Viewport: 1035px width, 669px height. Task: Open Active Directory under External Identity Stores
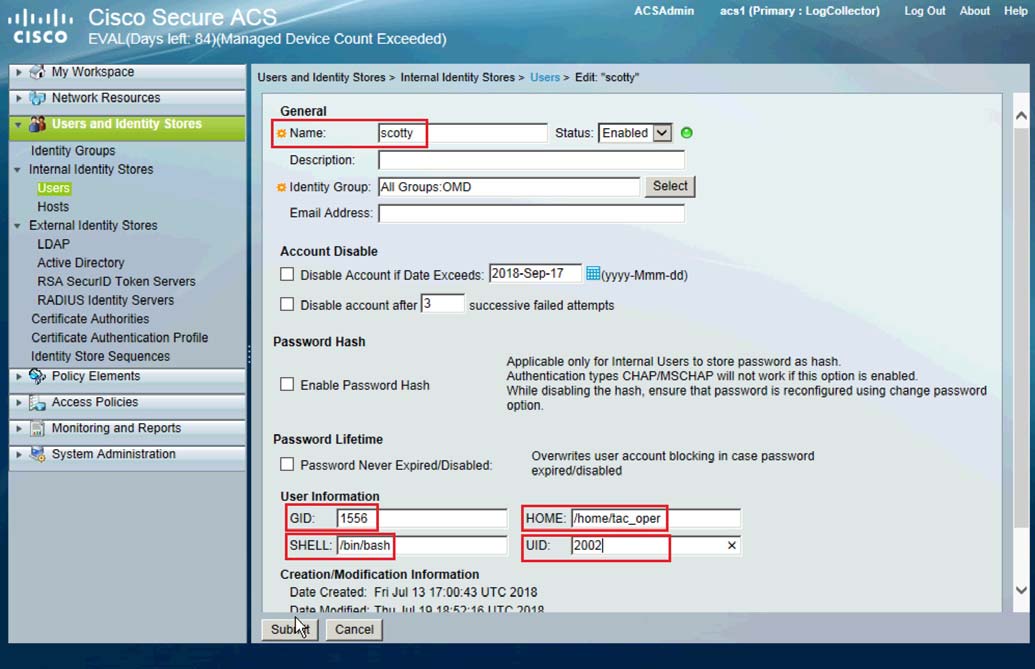[x=79, y=262]
